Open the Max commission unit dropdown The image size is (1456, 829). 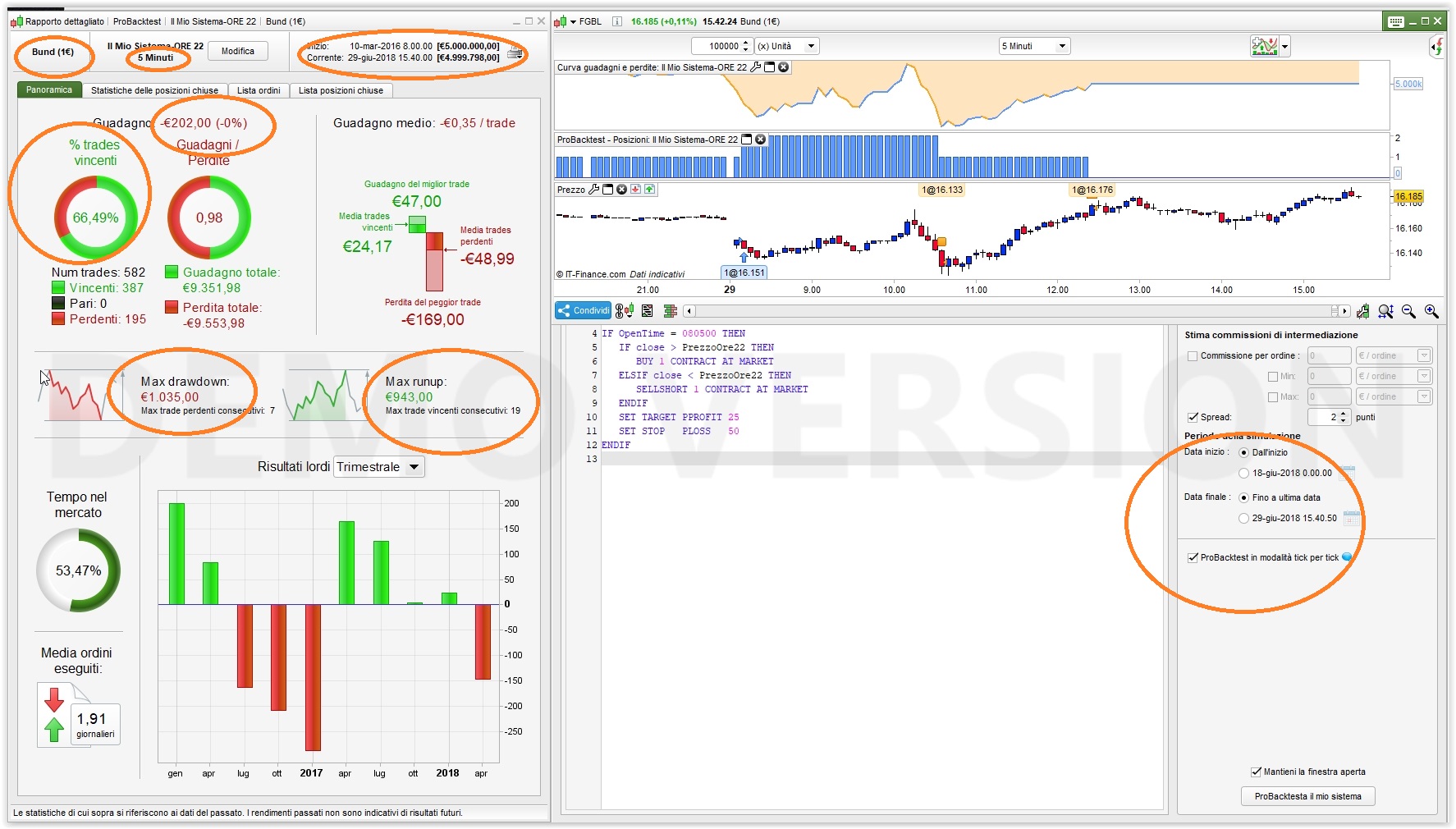click(1394, 396)
